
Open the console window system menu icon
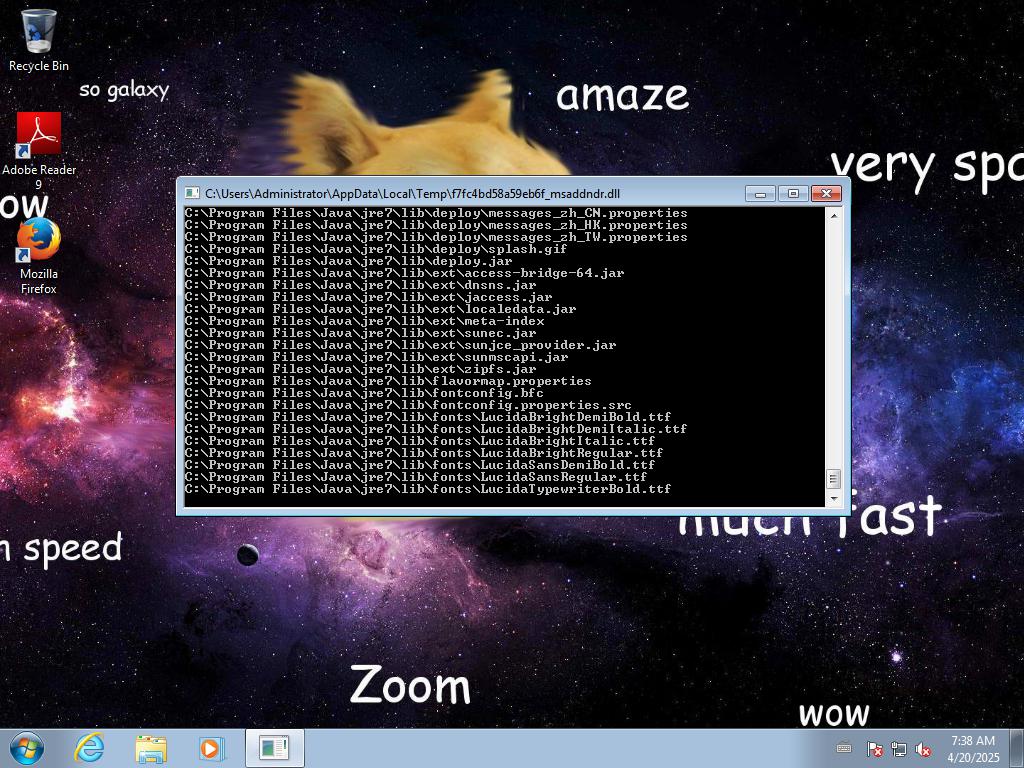point(192,193)
